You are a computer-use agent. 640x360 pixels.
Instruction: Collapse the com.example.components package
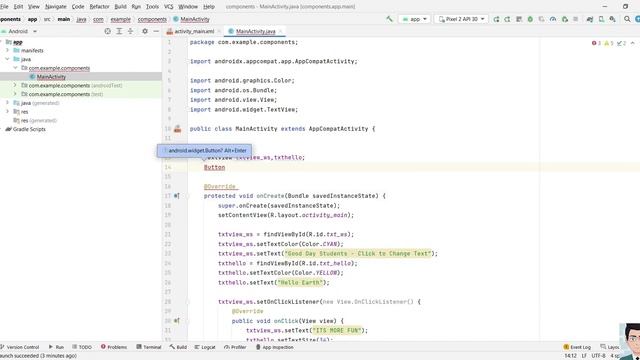click(x=16, y=68)
